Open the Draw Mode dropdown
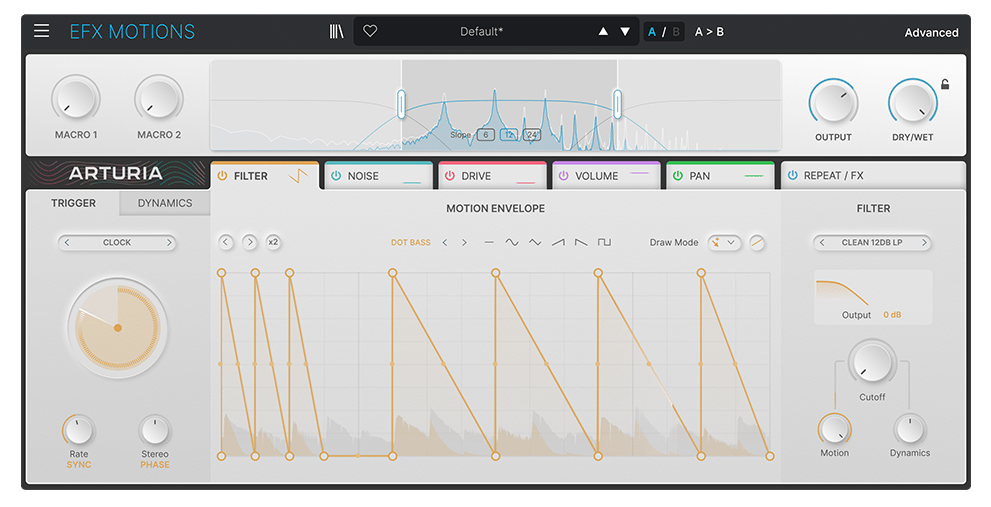Image resolution: width=991 pixels, height=507 pixels. [x=724, y=242]
